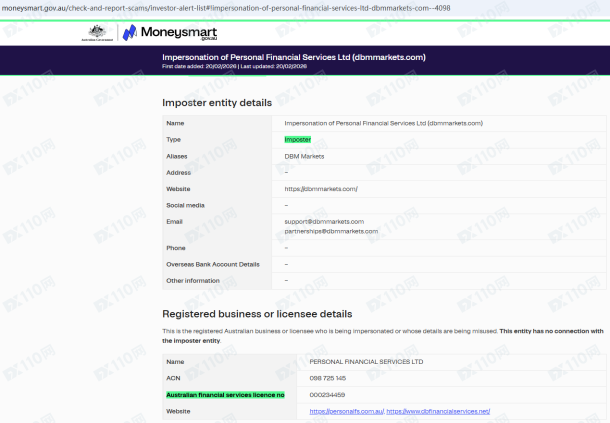Screen dimensions: 610x423
Task: Click PERSONAL FINANCIAL SERVICES LTD name value
Action: 366,362
